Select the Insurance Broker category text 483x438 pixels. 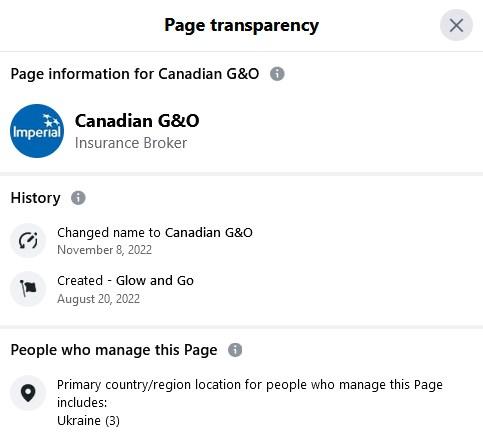(131, 143)
